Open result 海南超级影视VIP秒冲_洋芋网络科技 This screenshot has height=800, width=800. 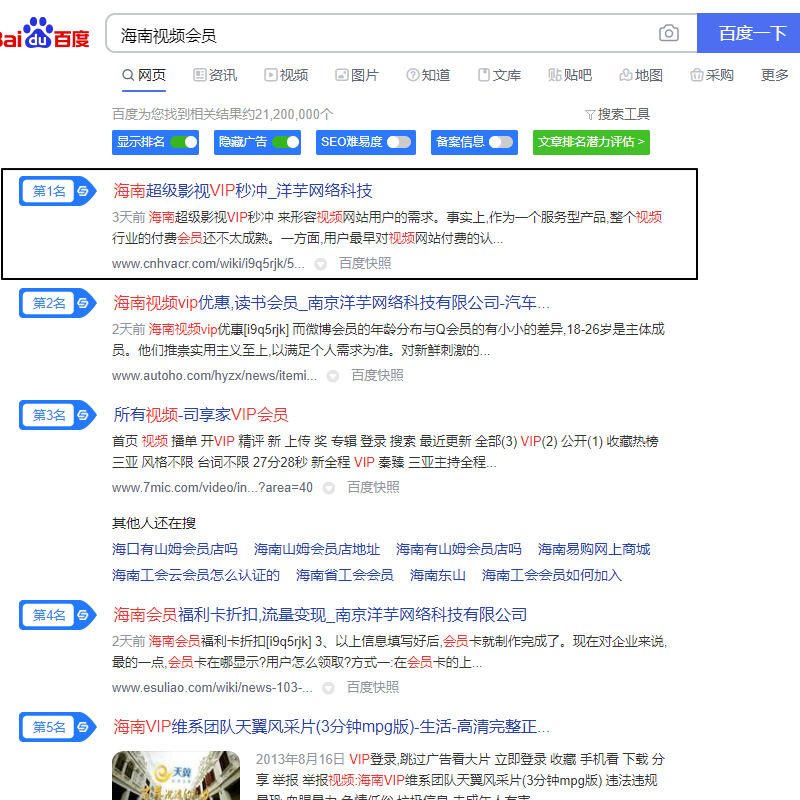pyautogui.click(x=243, y=191)
